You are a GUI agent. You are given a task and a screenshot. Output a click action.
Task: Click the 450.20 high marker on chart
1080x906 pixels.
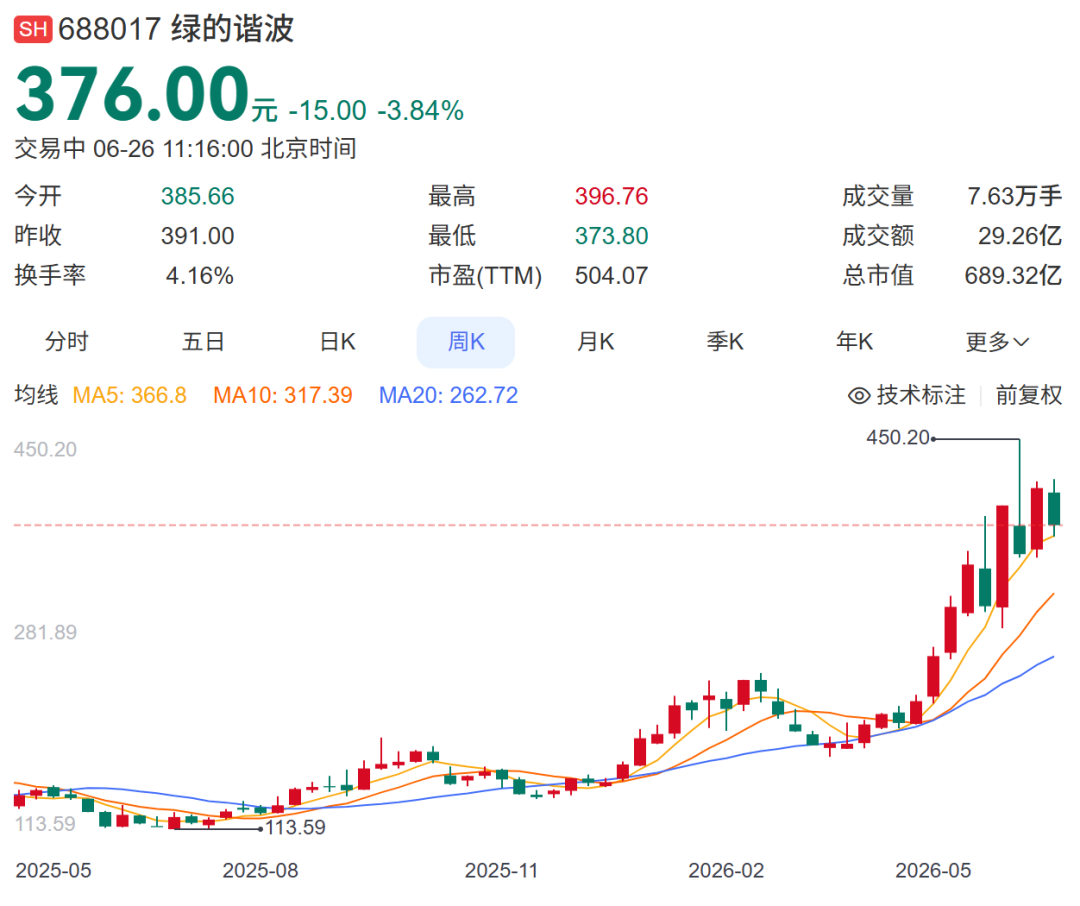click(x=898, y=437)
